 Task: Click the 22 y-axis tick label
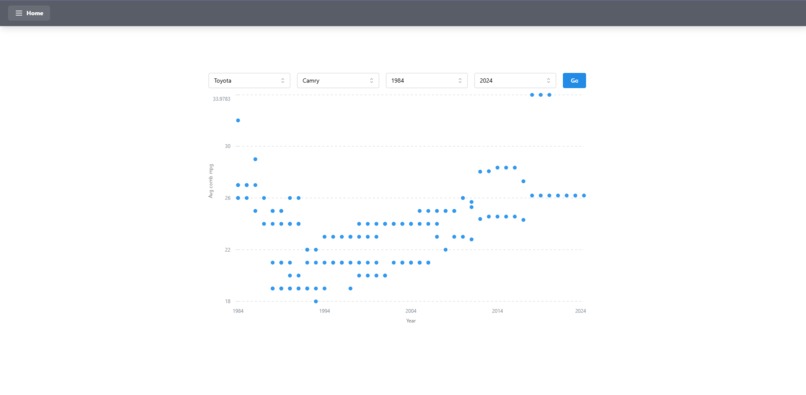(x=228, y=250)
